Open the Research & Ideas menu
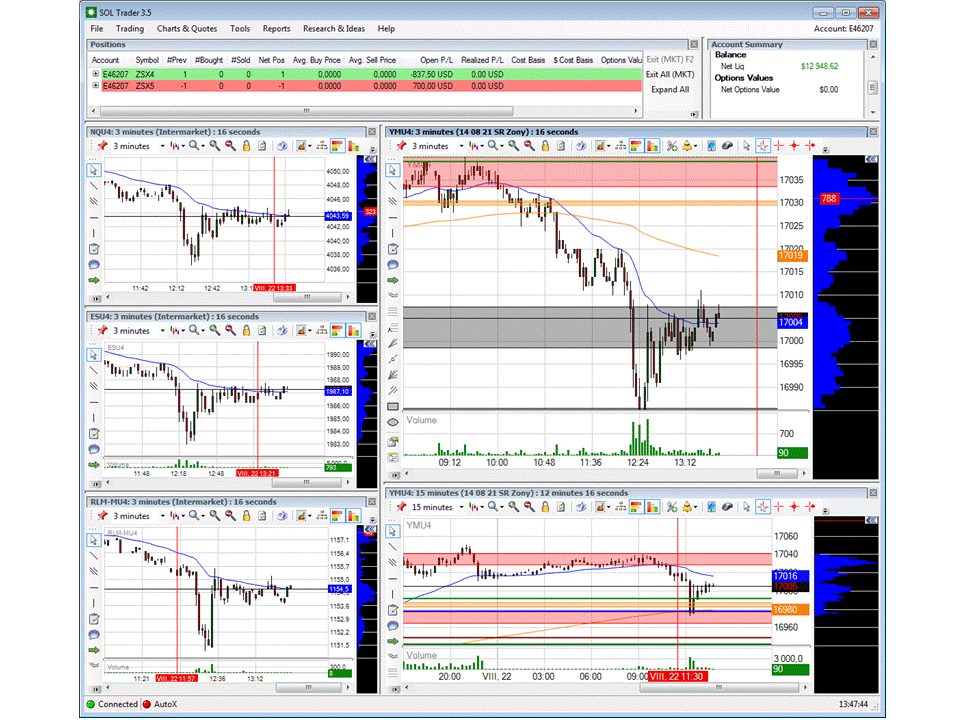 (334, 29)
